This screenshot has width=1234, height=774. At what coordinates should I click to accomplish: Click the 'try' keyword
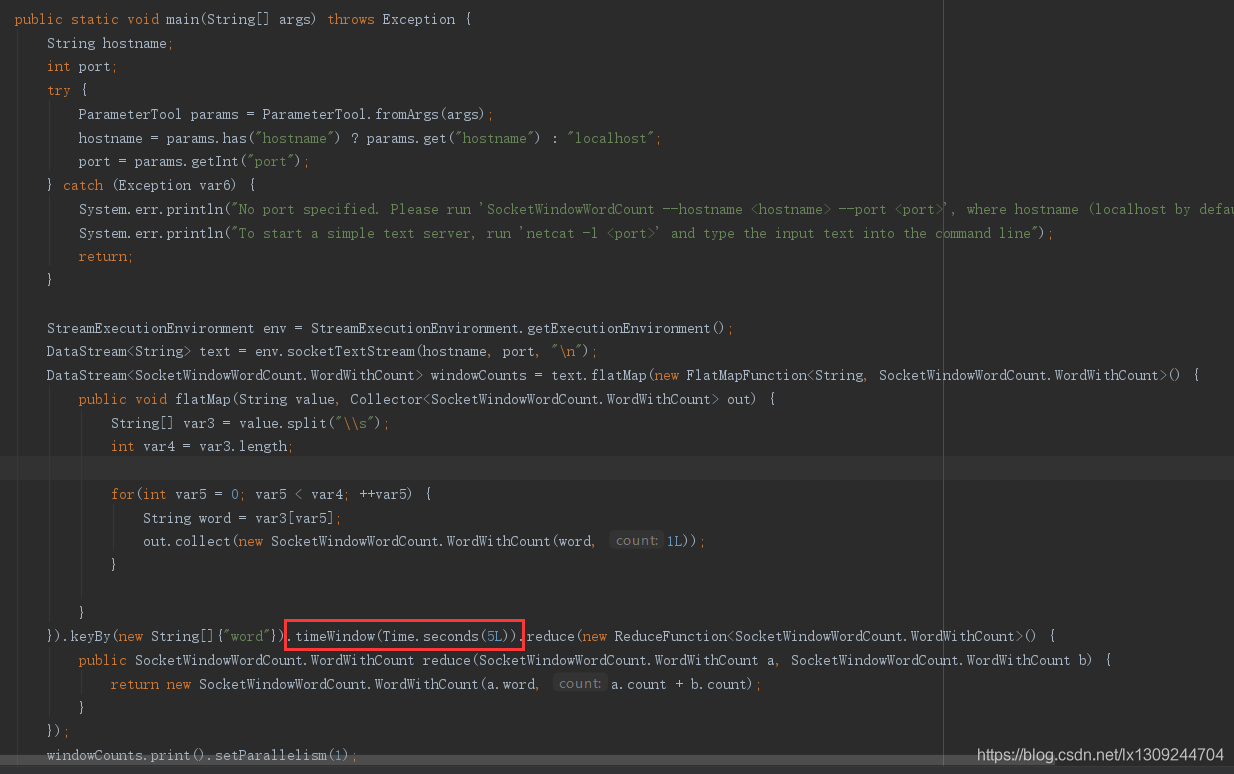coord(58,91)
